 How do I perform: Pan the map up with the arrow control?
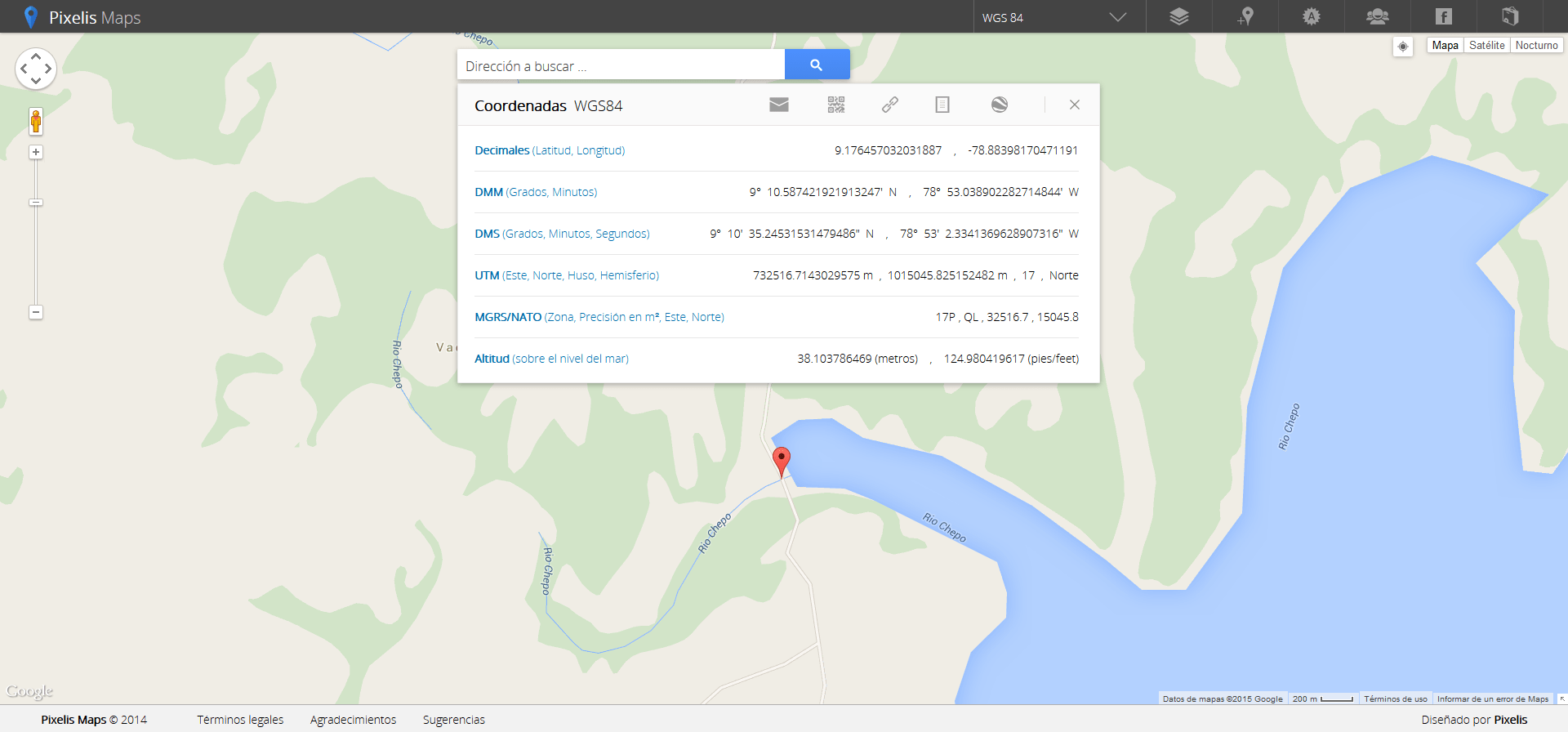coord(36,56)
